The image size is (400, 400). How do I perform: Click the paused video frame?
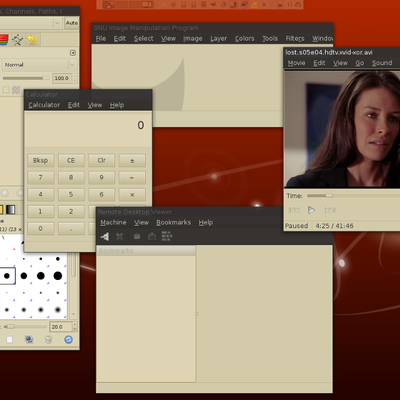pyautogui.click(x=342, y=129)
